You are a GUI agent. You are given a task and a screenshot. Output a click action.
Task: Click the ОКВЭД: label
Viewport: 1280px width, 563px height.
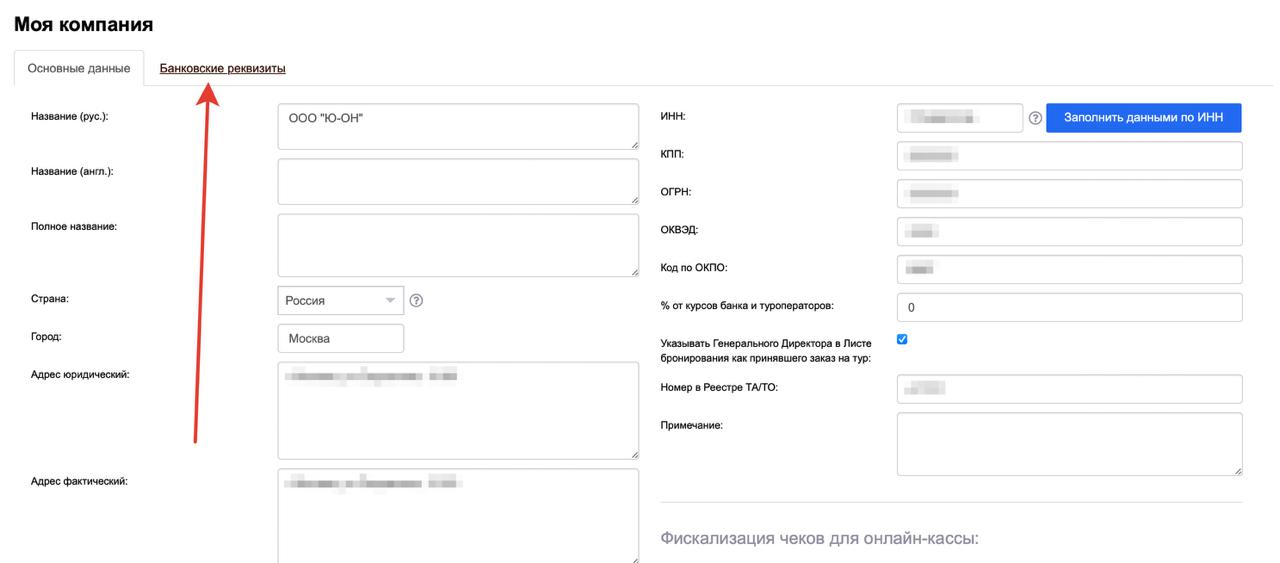click(x=680, y=230)
